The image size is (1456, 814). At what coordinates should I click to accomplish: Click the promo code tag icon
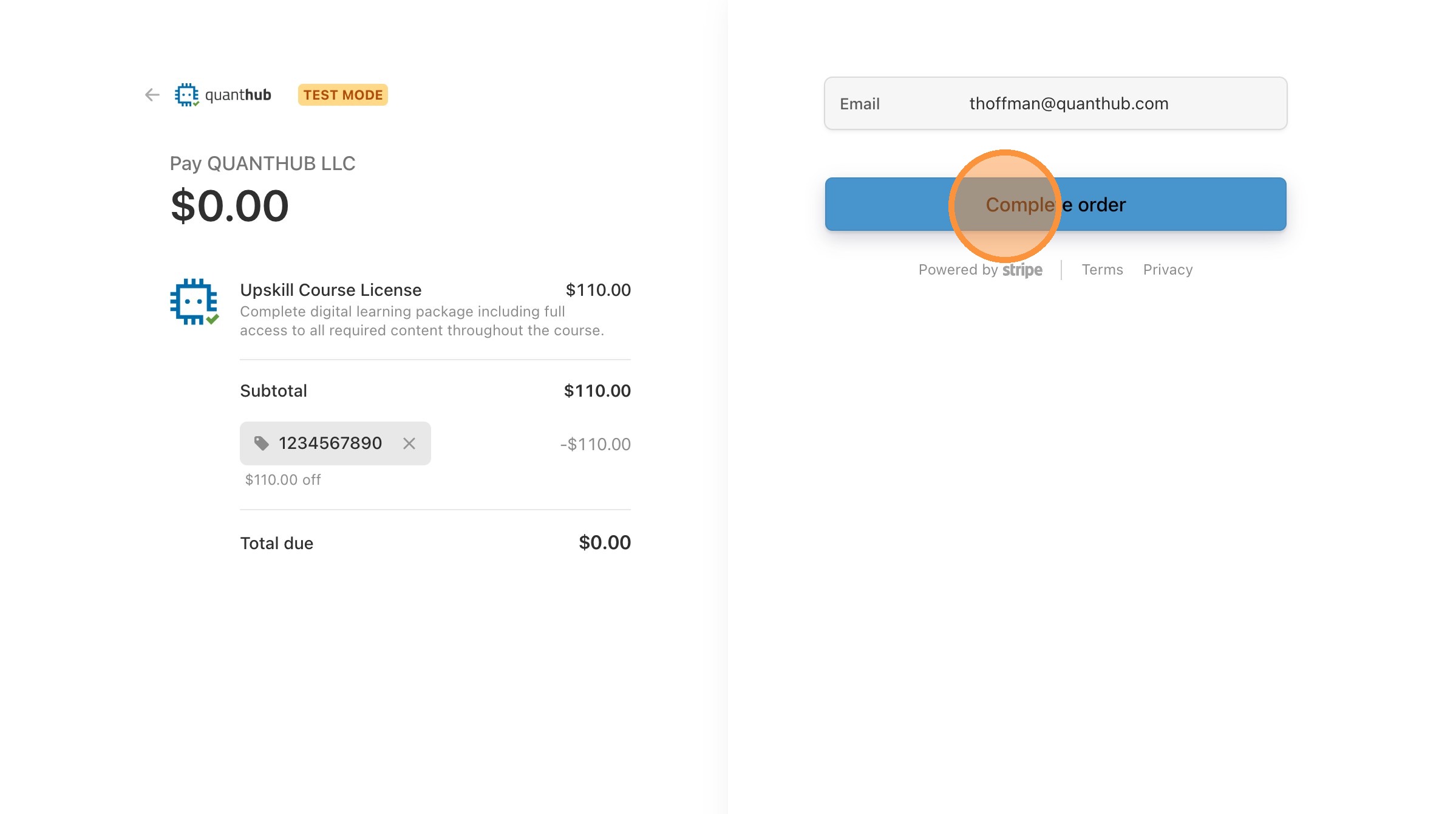click(261, 443)
